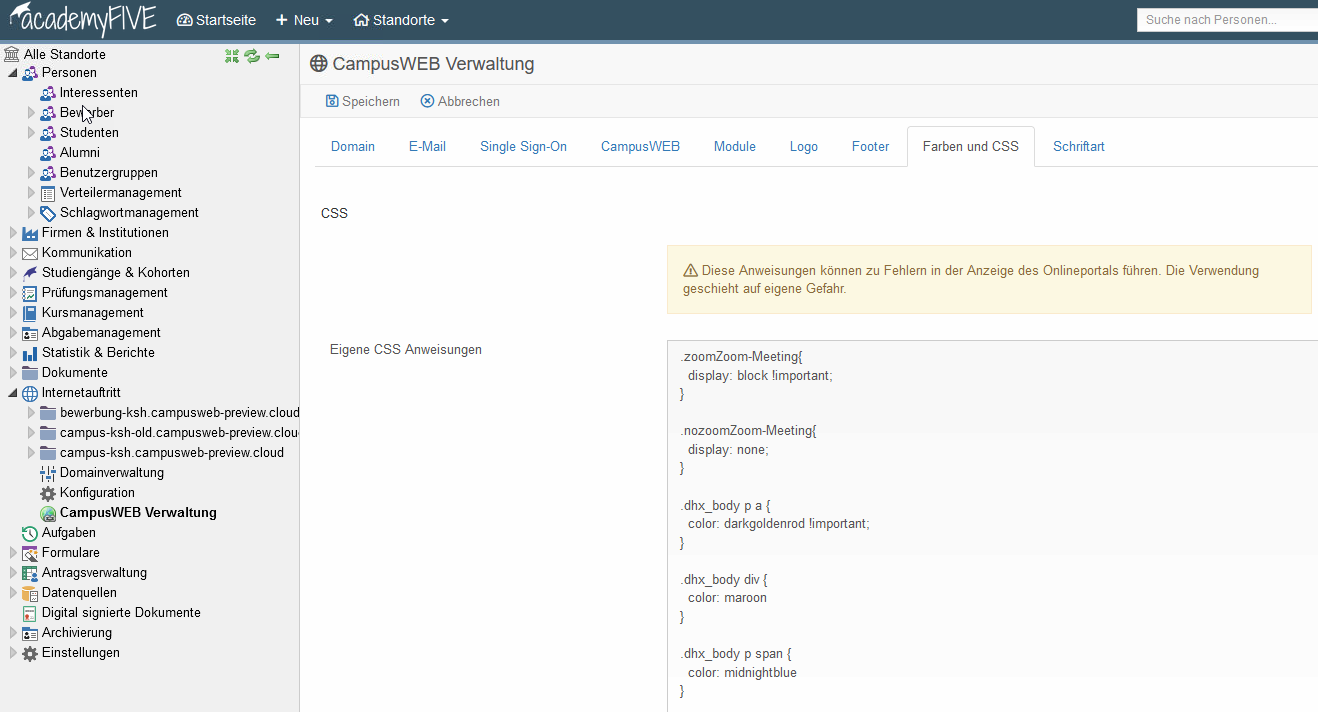This screenshot has height=712, width=1318.
Task: Click the green collapse-all tree icon
Action: [232, 56]
